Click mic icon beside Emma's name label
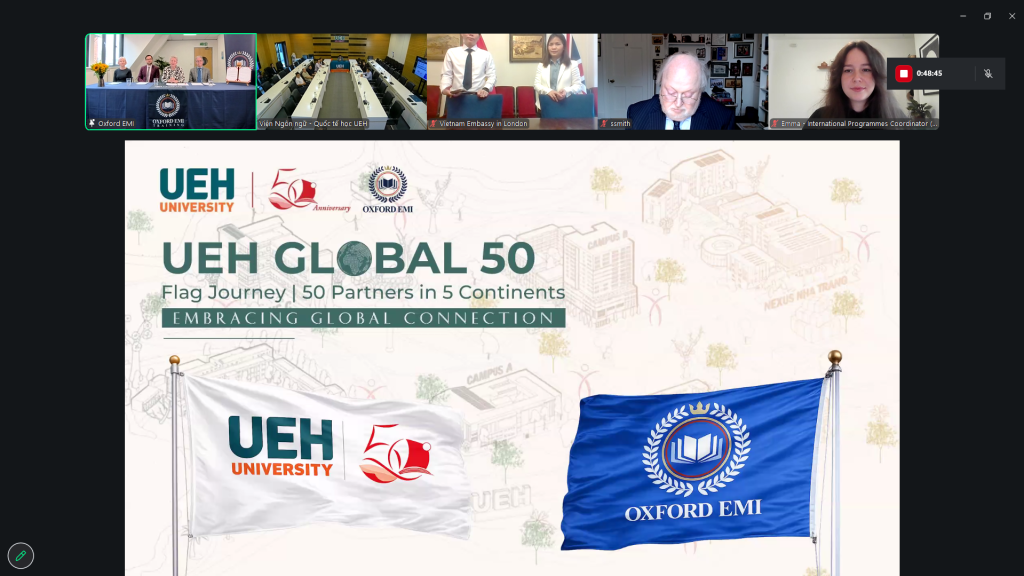The image size is (1024, 576). pyautogui.click(x=775, y=124)
